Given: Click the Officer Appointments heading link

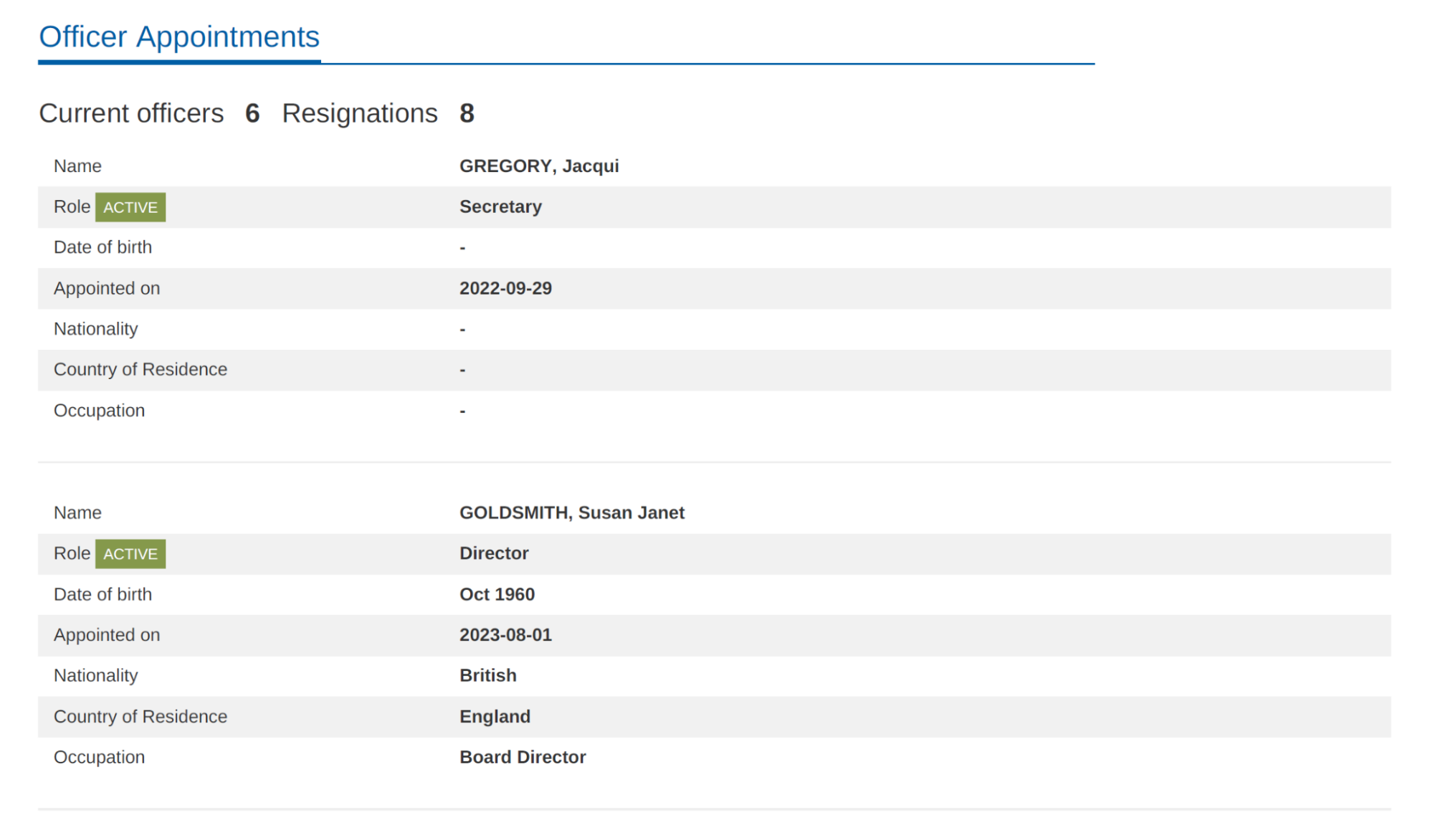Looking at the screenshot, I should 178,37.
